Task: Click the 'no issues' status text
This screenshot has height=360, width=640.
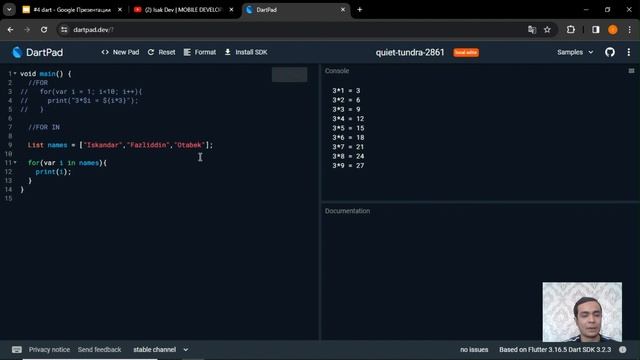Action: (x=474, y=350)
